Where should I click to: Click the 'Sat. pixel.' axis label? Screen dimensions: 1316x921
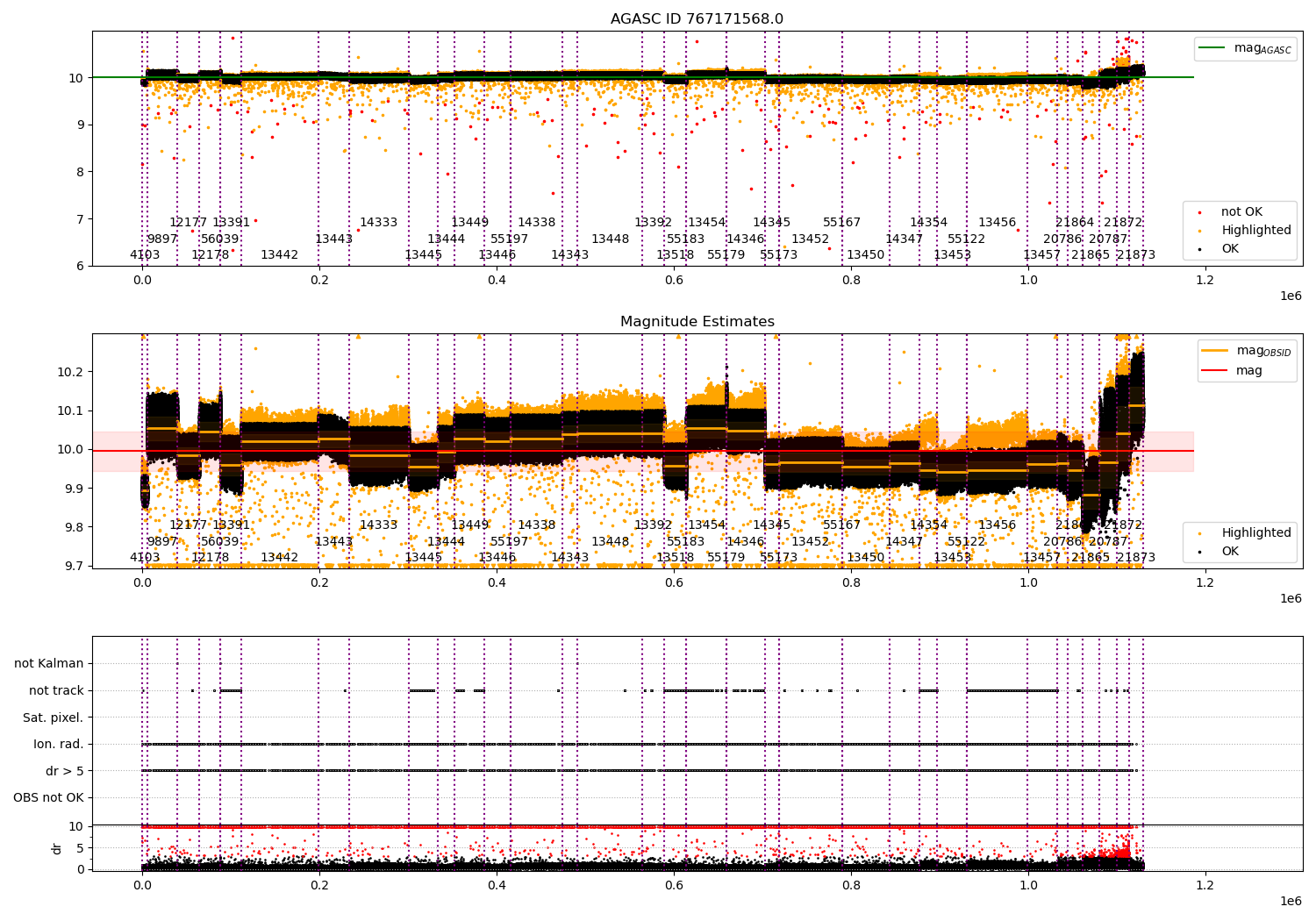pyautogui.click(x=53, y=718)
